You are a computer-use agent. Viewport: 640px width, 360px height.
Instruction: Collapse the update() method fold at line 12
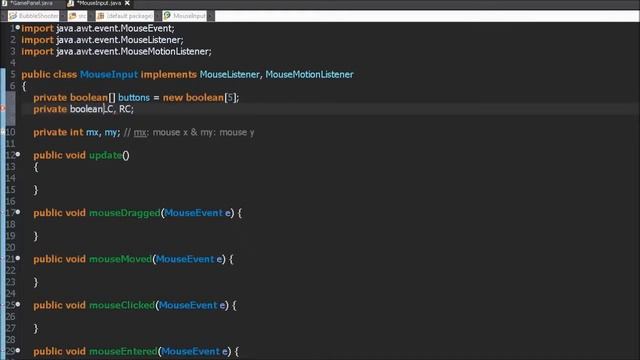click(18, 154)
